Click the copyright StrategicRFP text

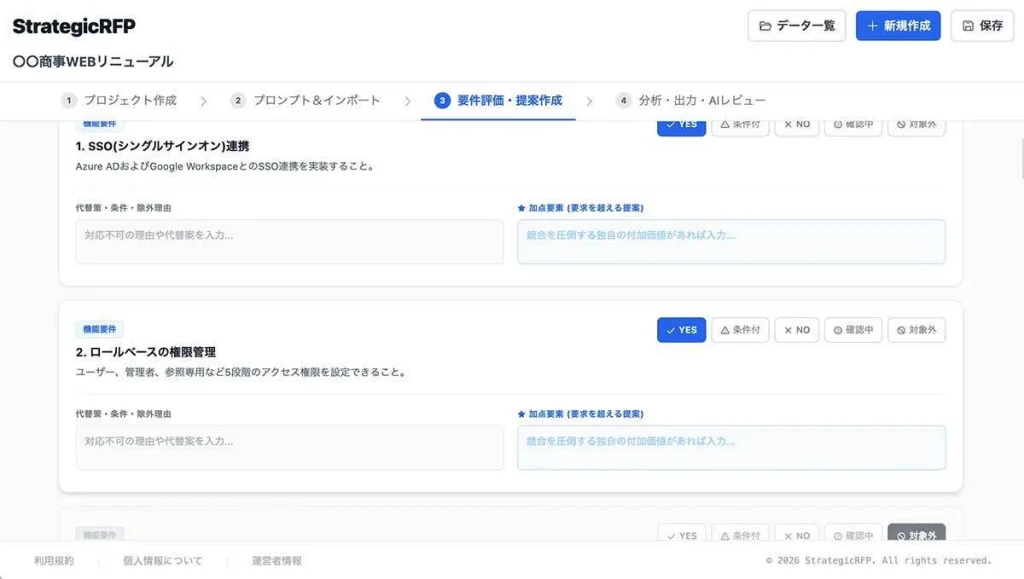point(878,561)
